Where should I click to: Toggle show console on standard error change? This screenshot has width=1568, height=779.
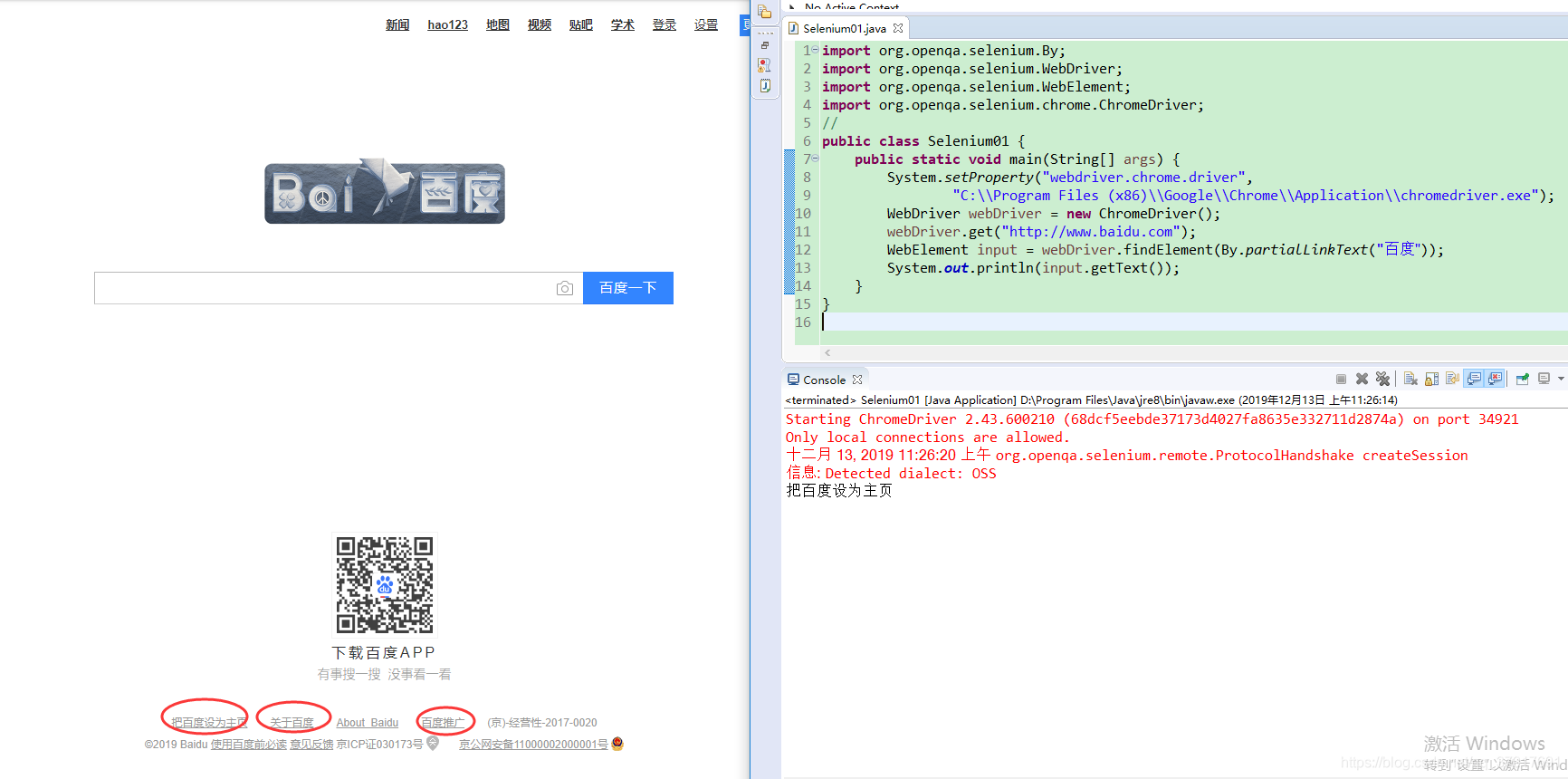[1495, 380]
